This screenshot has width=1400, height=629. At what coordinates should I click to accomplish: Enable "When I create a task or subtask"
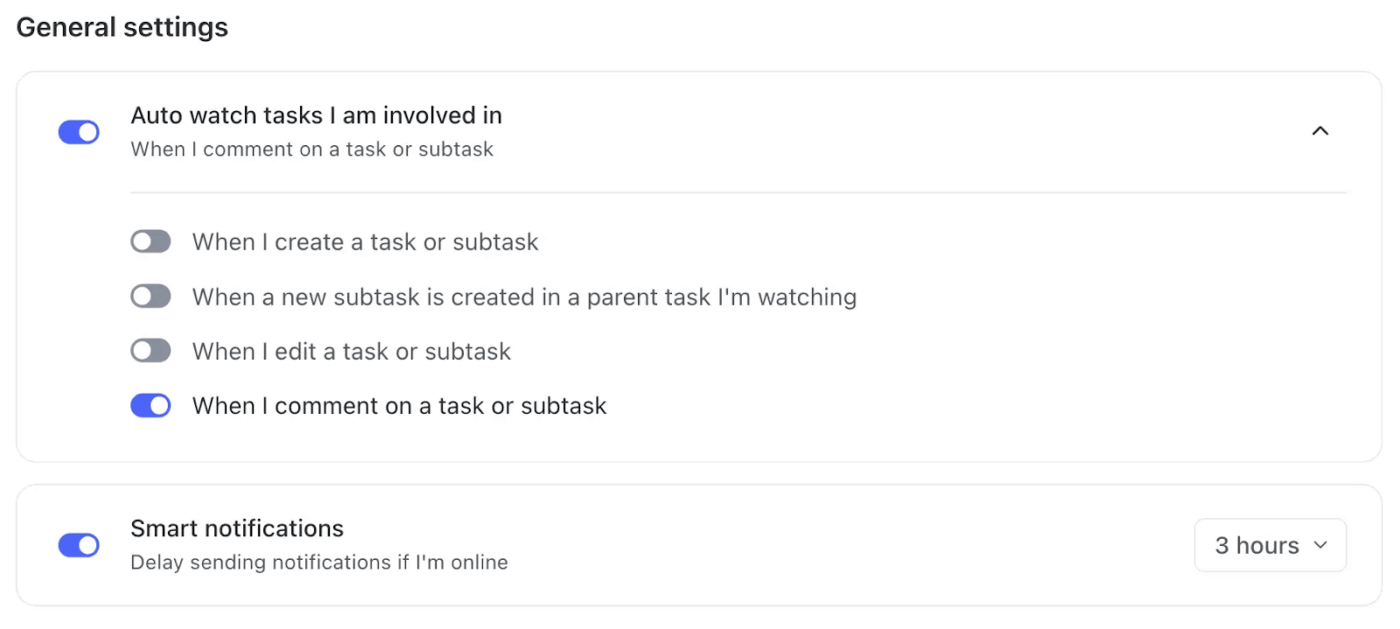[x=150, y=241]
